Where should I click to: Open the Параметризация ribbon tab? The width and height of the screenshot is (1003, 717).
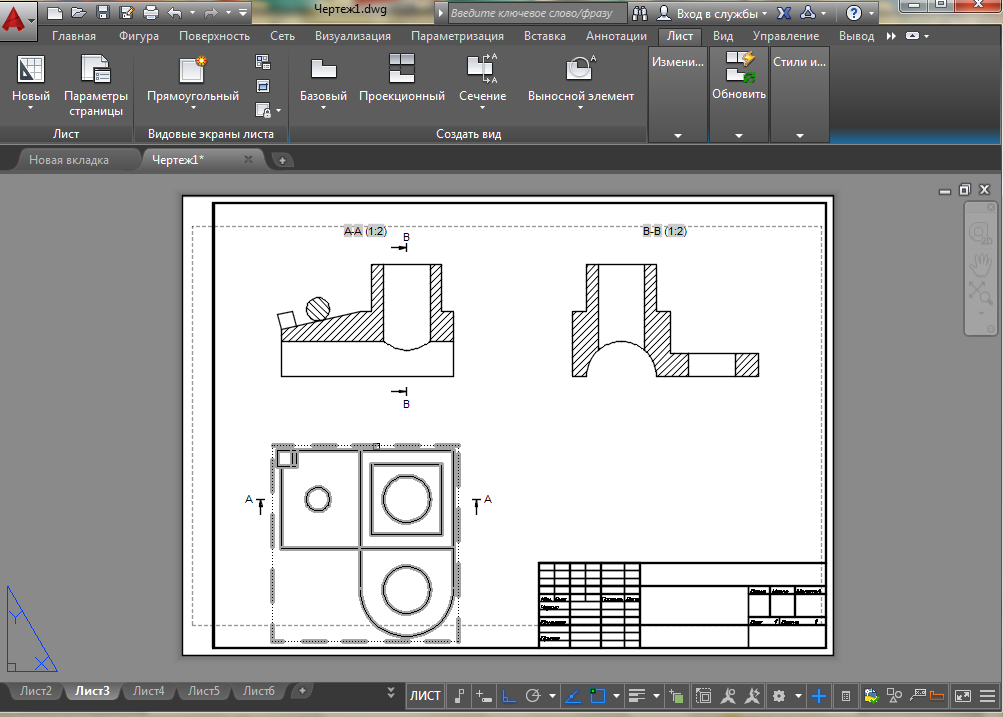457,36
